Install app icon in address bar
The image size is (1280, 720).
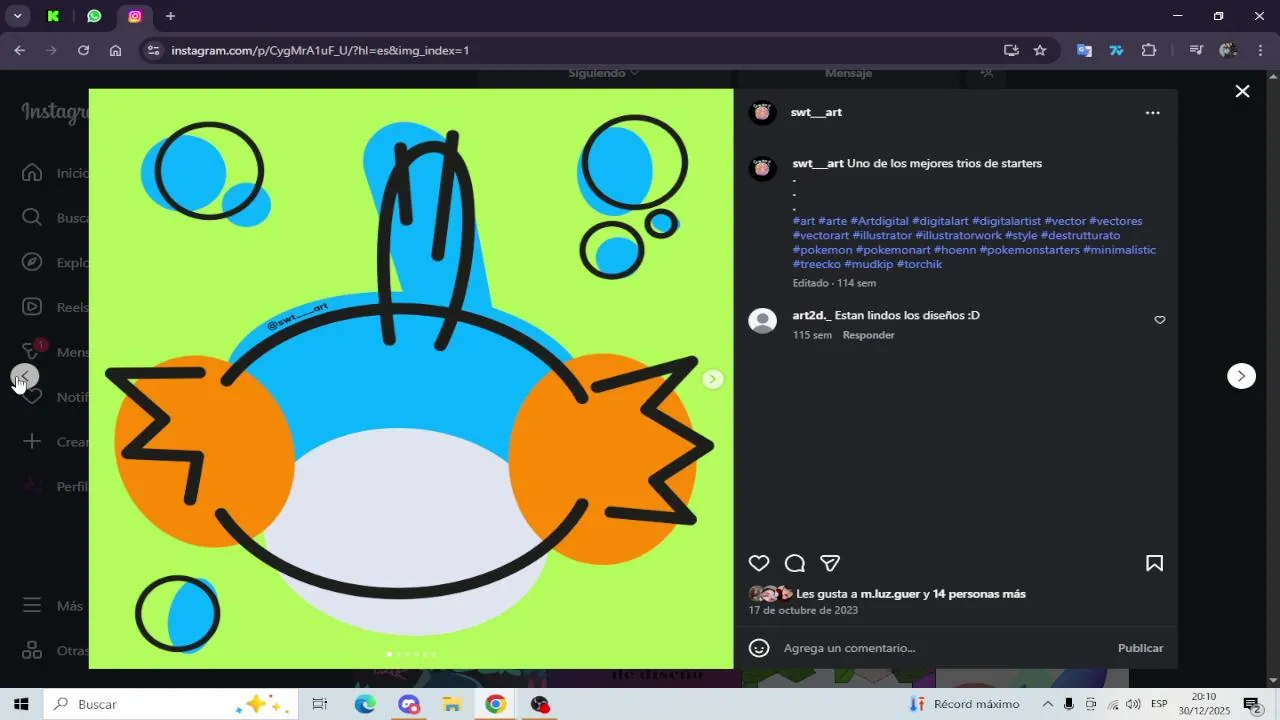click(x=1011, y=50)
